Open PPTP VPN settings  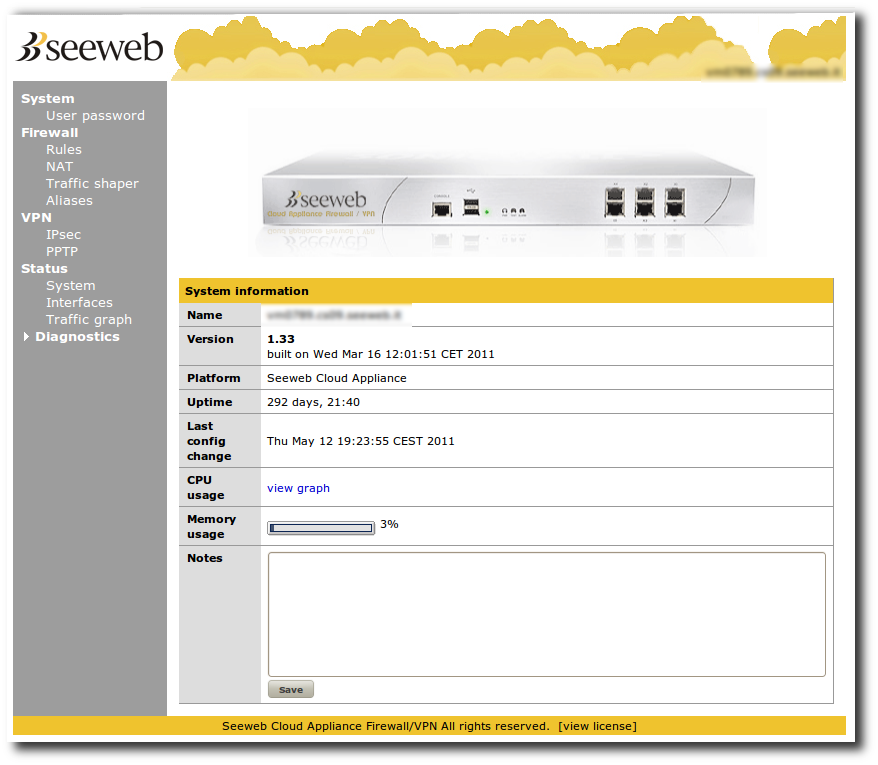click(x=62, y=251)
